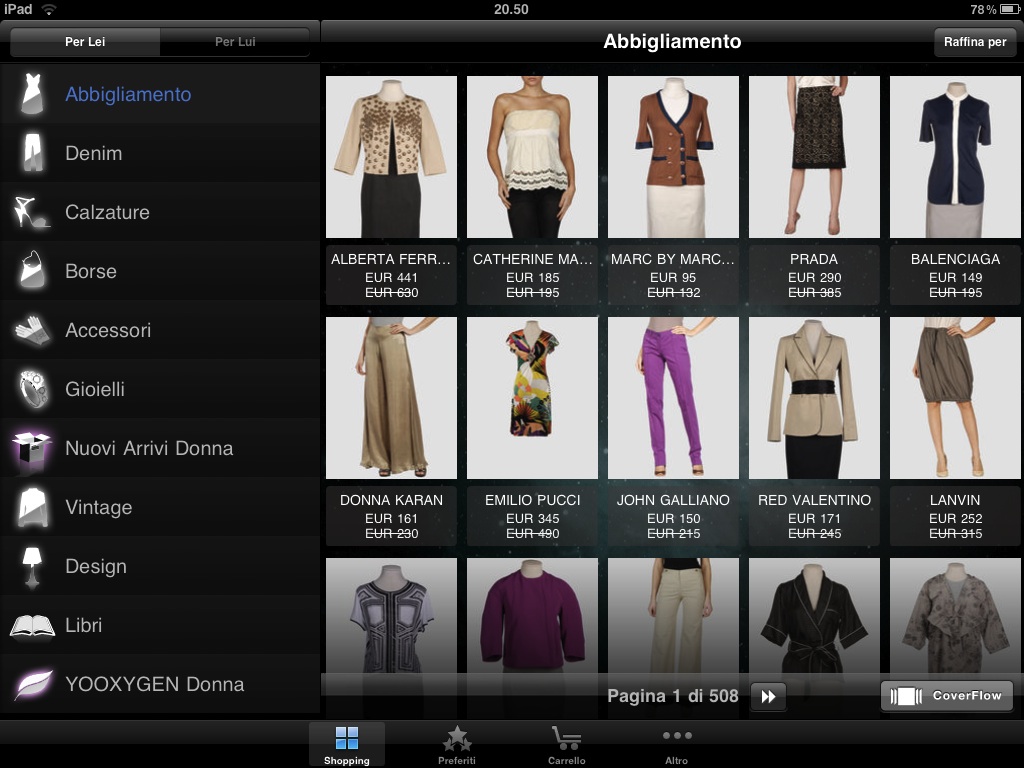The image size is (1024, 768).
Task: Open the Altro three-dots icon
Action: pos(677,735)
